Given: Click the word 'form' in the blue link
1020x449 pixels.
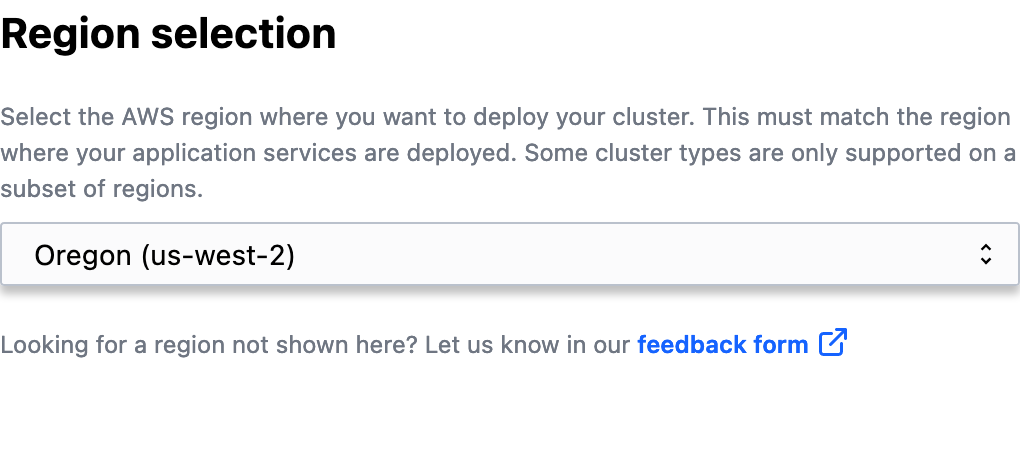Looking at the screenshot, I should click(x=781, y=344).
